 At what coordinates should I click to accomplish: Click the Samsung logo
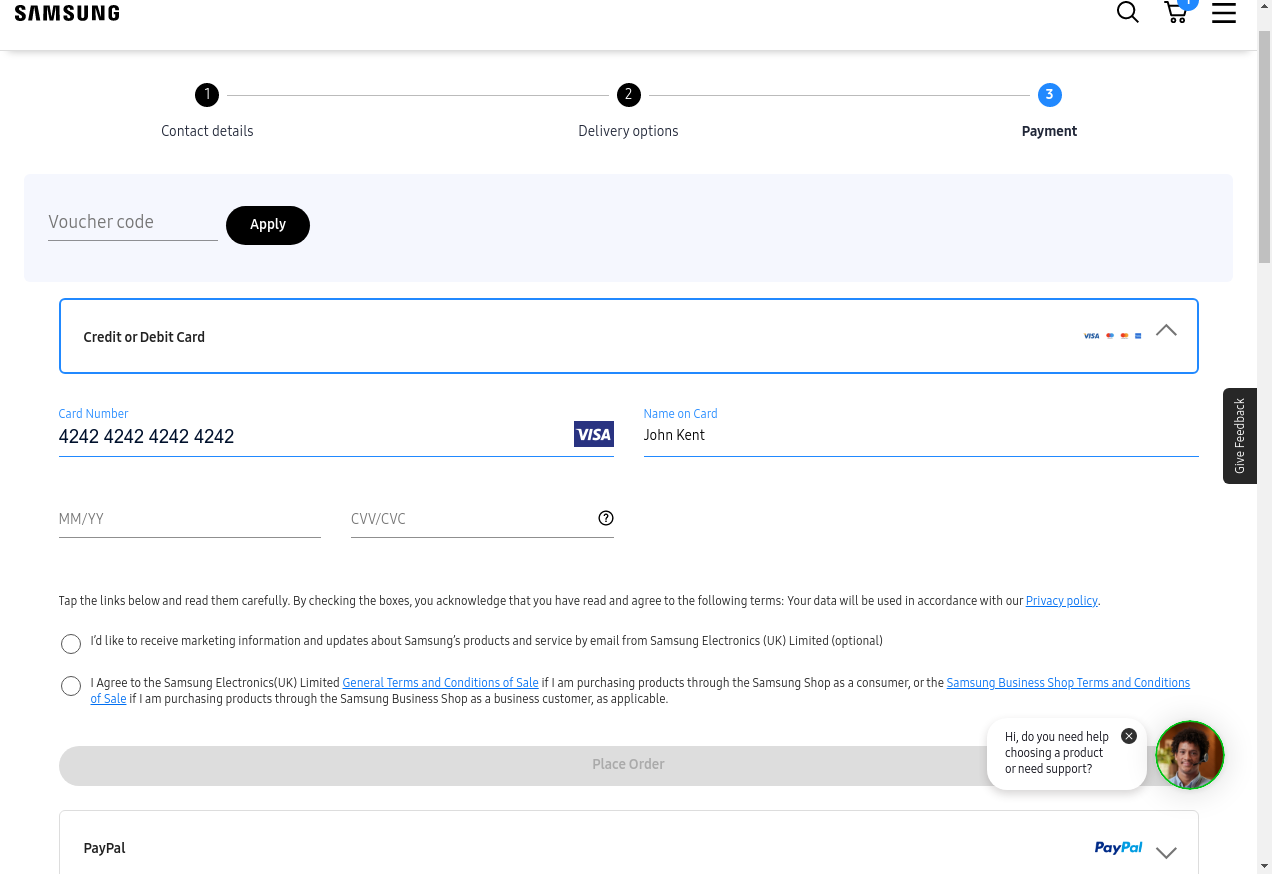67,13
